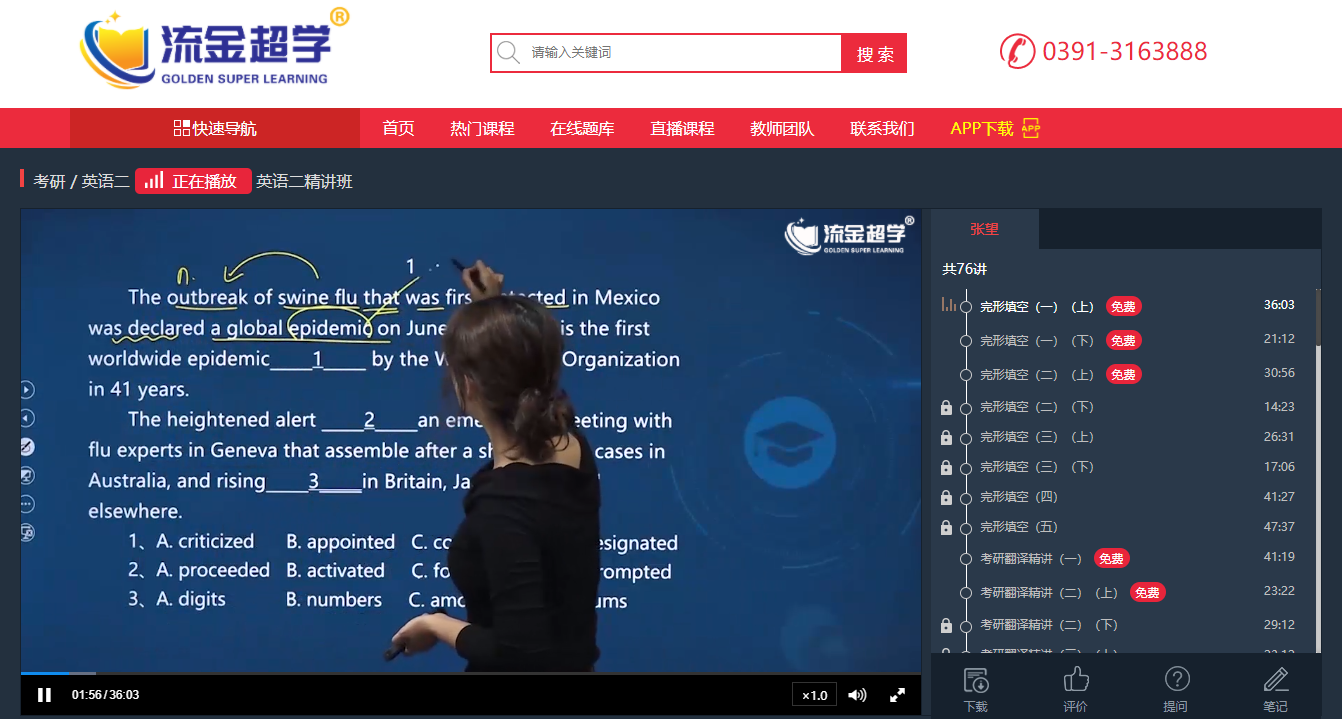The image size is (1342, 719).
Task: Mute the video with the speaker icon
Action: click(x=856, y=694)
